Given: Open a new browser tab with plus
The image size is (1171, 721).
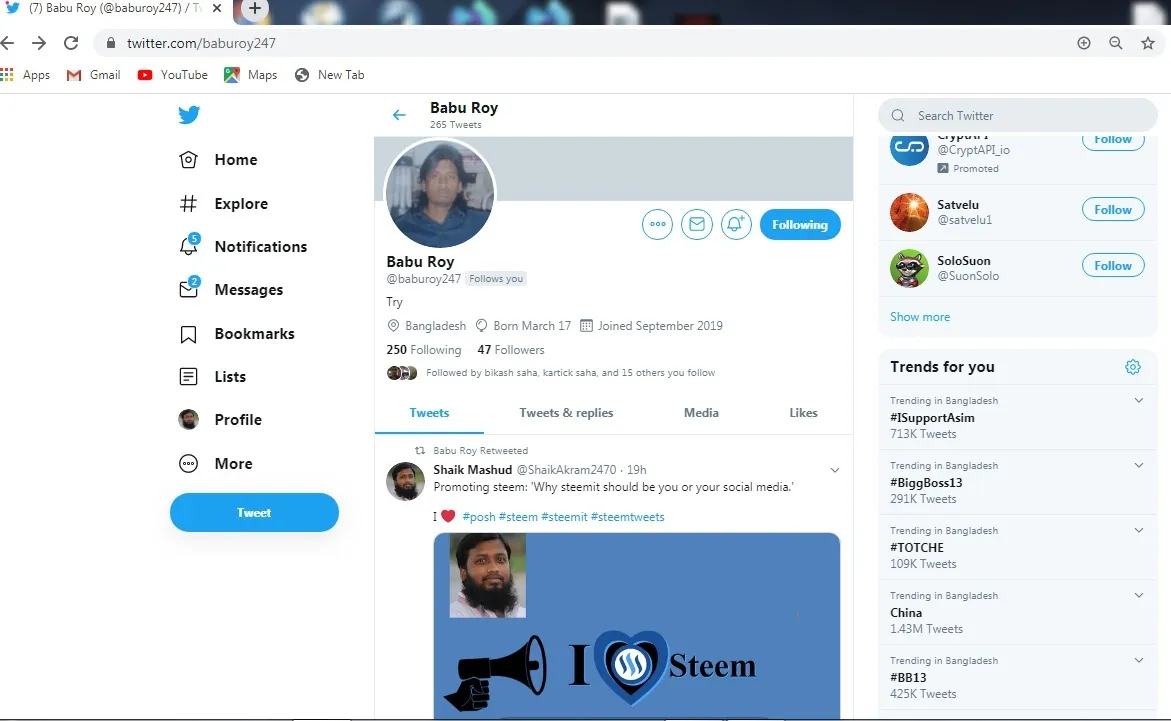Looking at the screenshot, I should coord(255,8).
